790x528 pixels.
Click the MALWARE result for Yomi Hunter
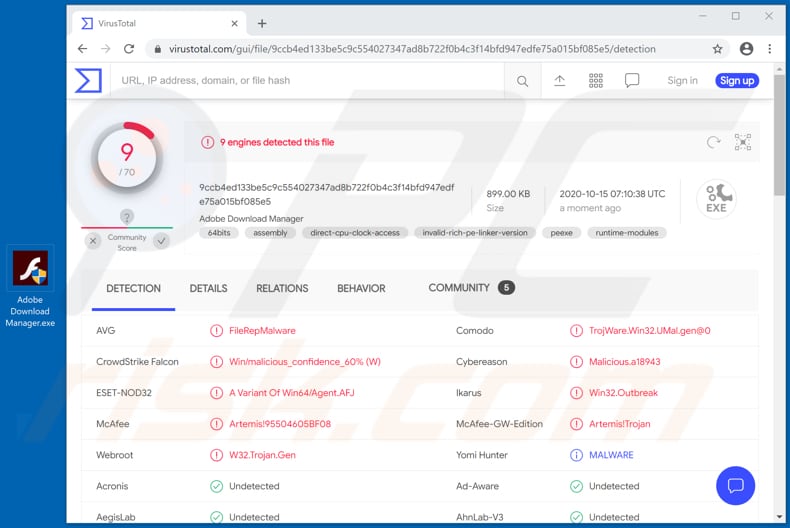pyautogui.click(x=611, y=455)
